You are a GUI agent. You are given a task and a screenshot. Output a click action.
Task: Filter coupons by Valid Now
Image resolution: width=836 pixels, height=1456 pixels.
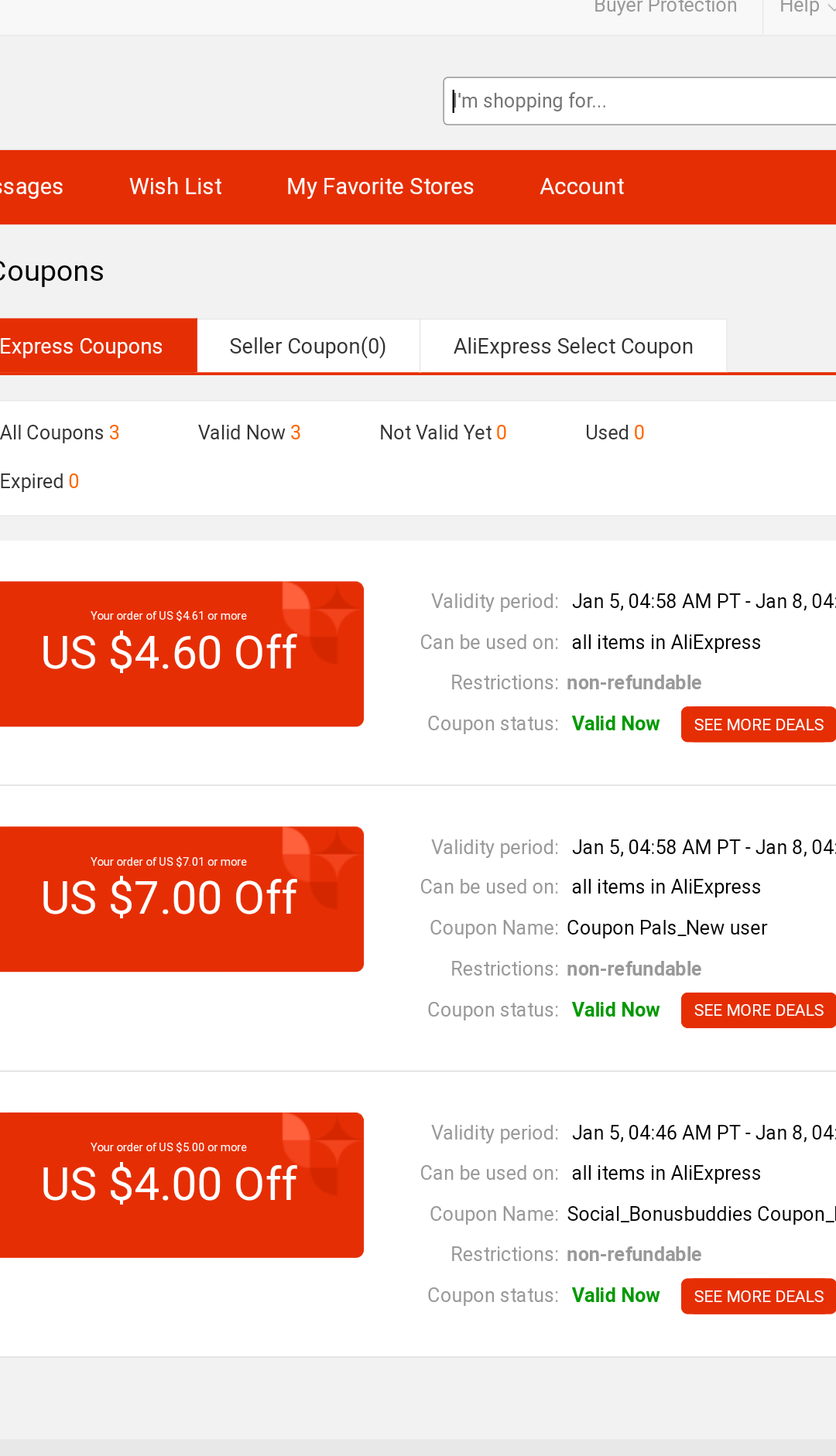[249, 432]
